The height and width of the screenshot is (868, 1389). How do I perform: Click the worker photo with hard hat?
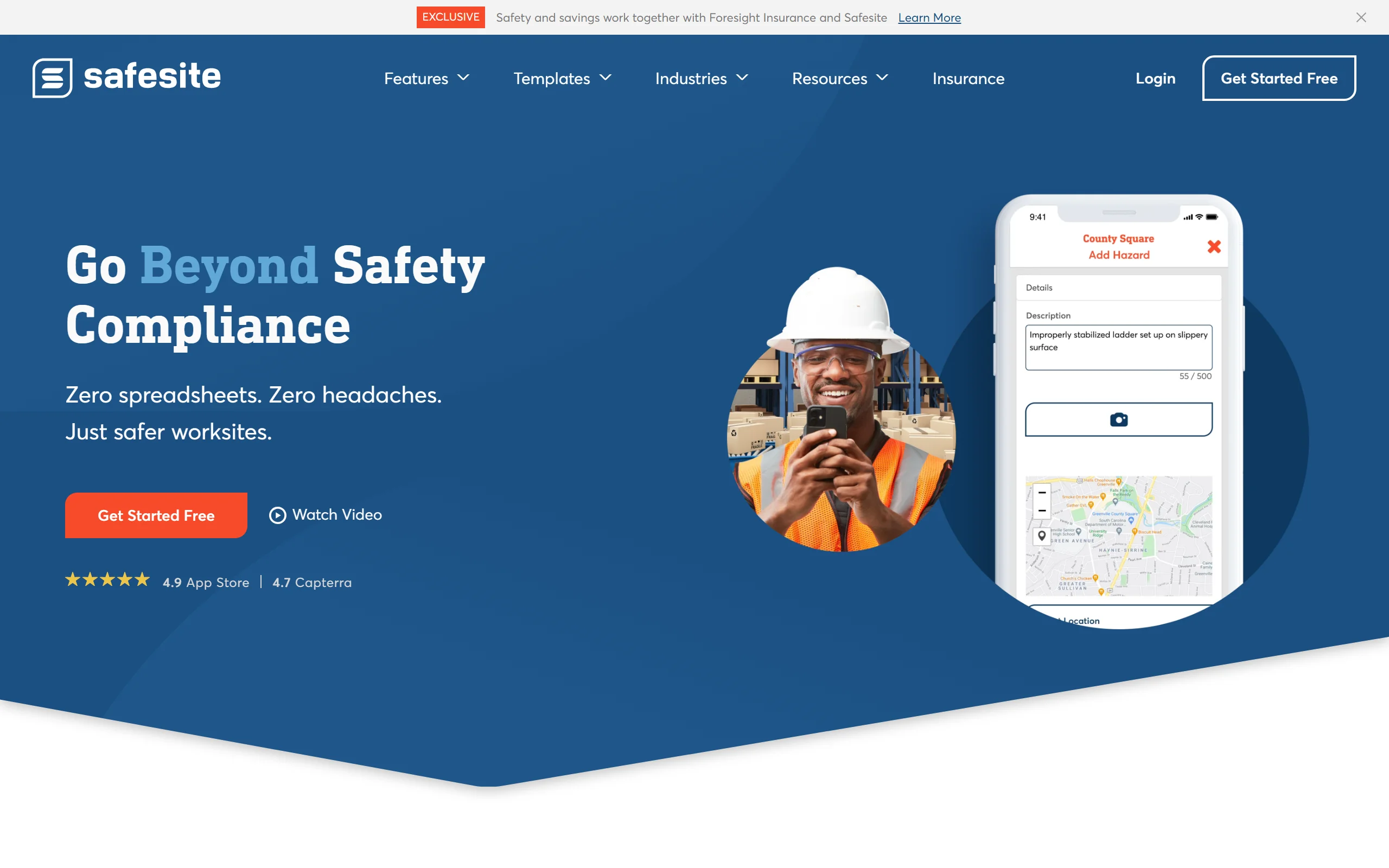coord(841,409)
